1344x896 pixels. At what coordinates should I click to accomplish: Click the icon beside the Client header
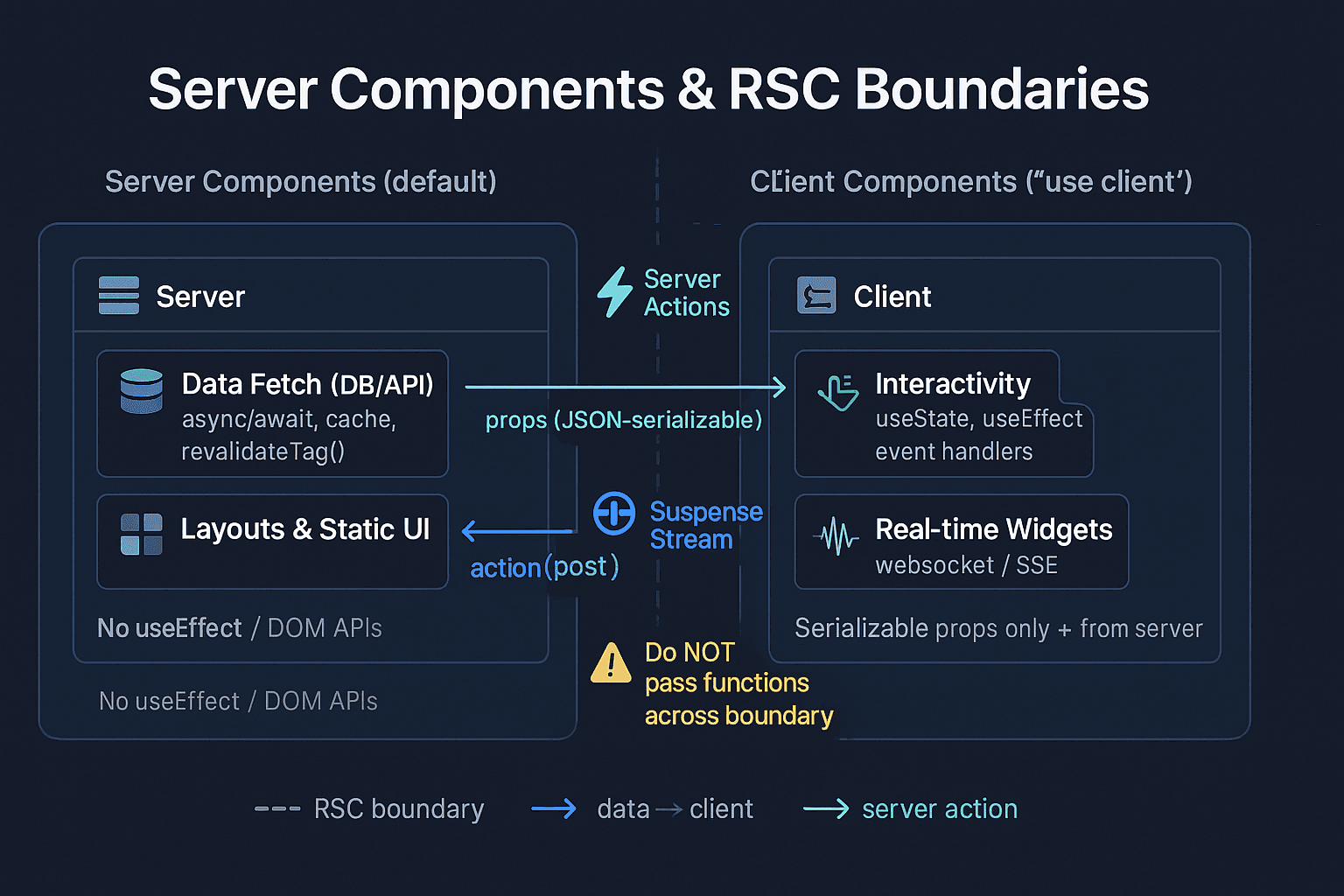[816, 296]
